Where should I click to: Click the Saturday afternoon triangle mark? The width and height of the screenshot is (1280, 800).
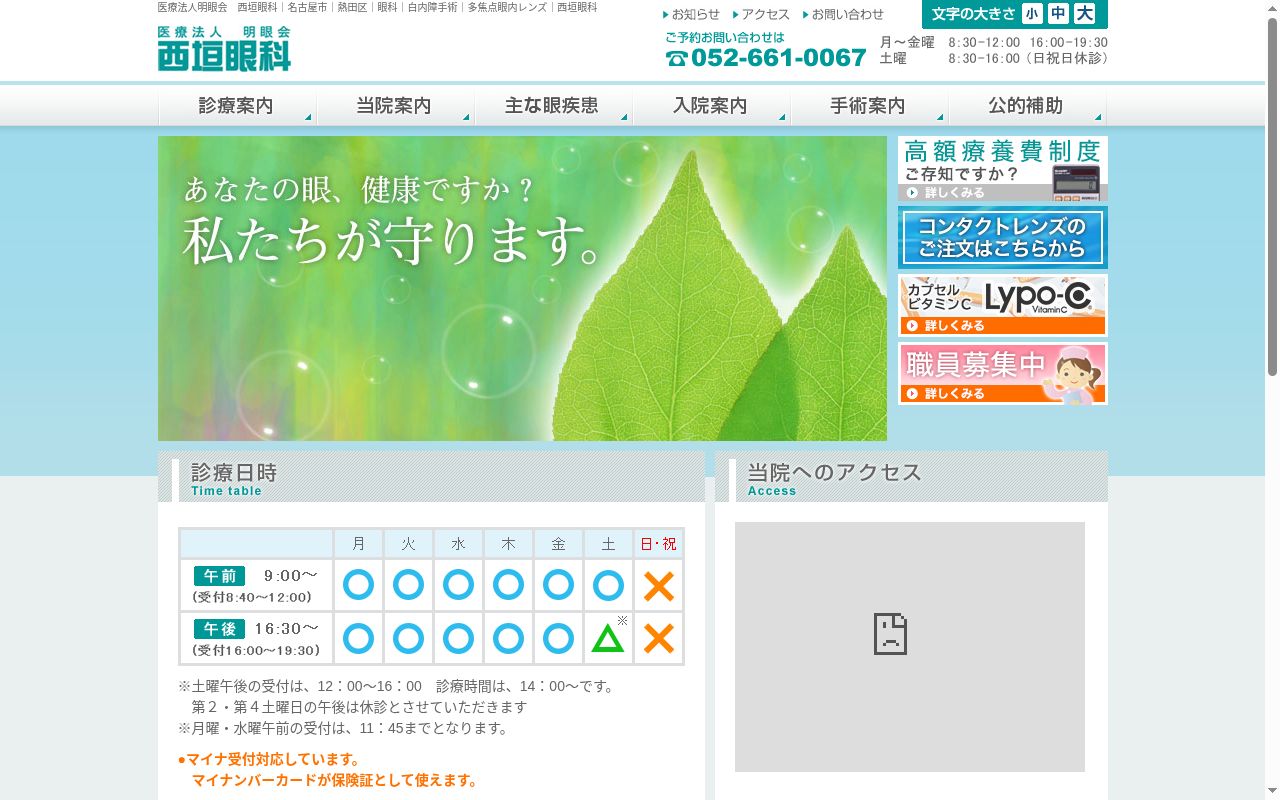[608, 638]
